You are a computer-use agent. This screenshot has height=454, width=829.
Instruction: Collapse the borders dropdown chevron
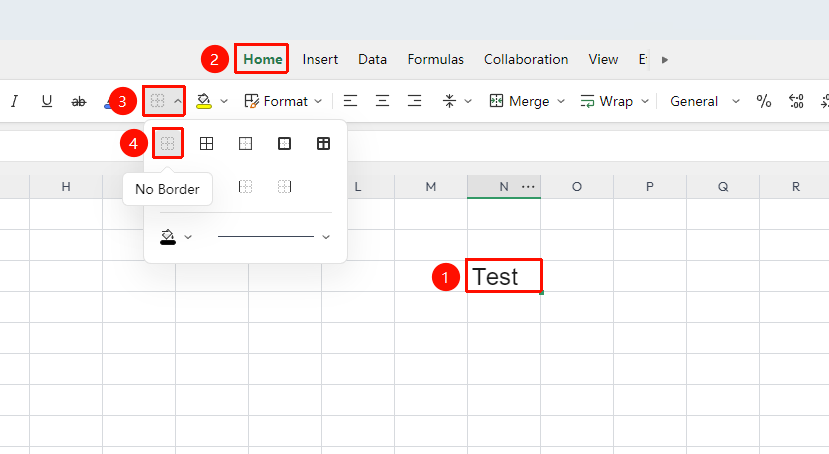click(x=178, y=101)
